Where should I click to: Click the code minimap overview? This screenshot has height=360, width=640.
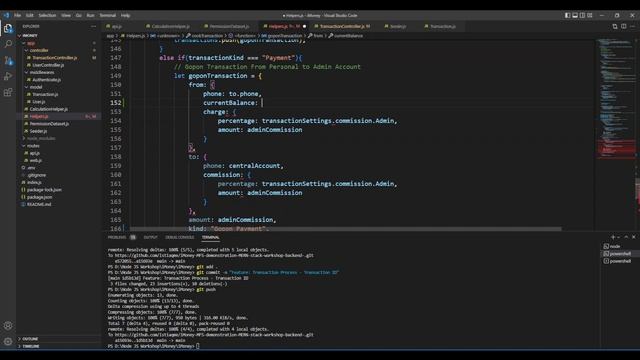click(616, 98)
